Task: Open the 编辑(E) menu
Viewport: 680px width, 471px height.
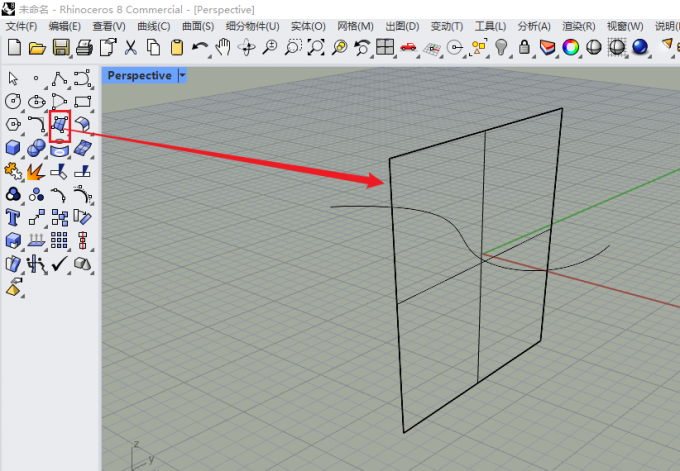Action: [65, 26]
